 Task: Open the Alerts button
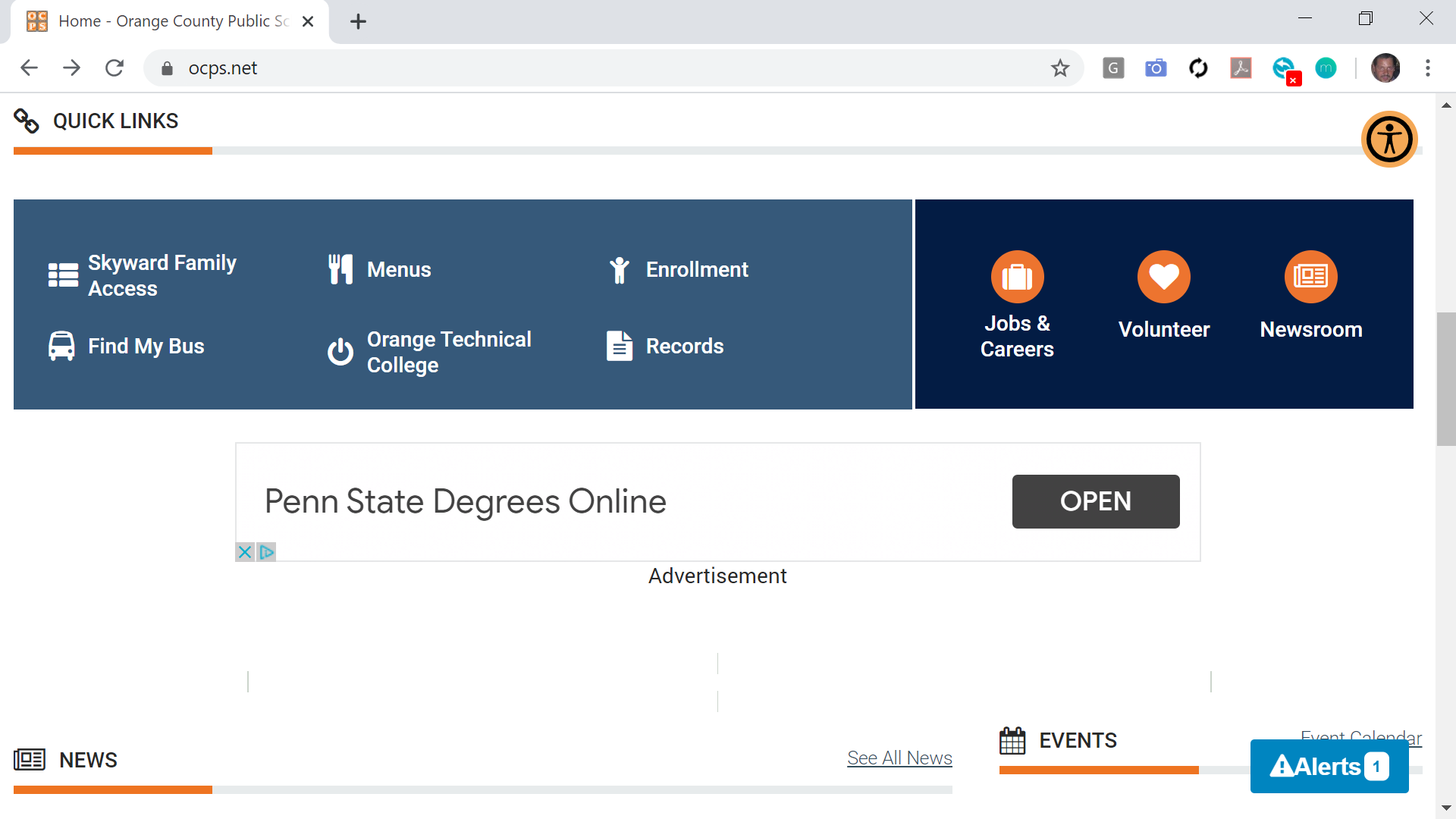[x=1329, y=766]
